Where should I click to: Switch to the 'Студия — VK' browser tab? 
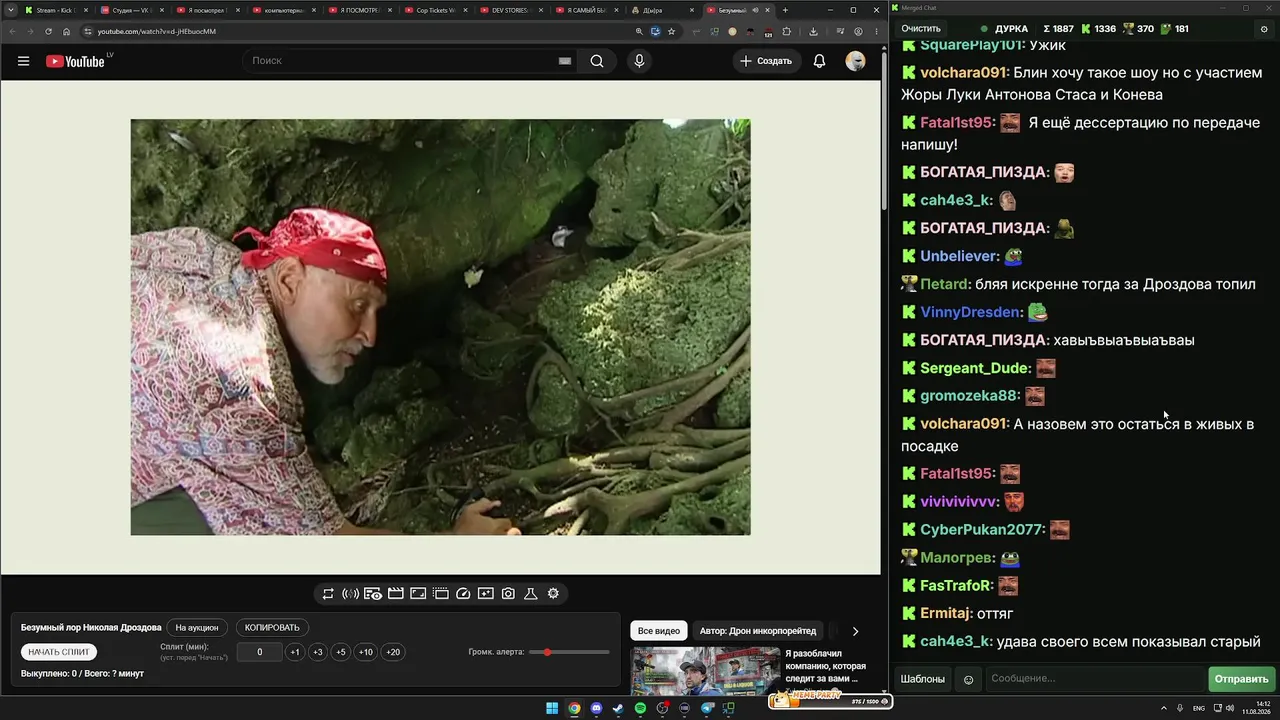pyautogui.click(x=132, y=10)
